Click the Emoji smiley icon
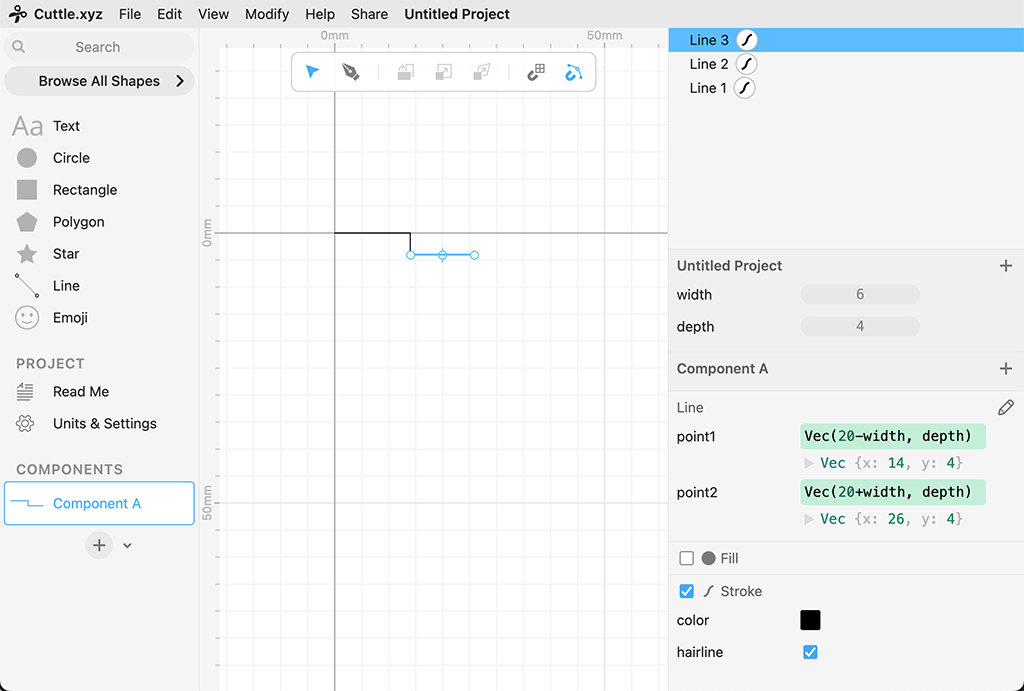The image size is (1024, 691). [x=27, y=317]
